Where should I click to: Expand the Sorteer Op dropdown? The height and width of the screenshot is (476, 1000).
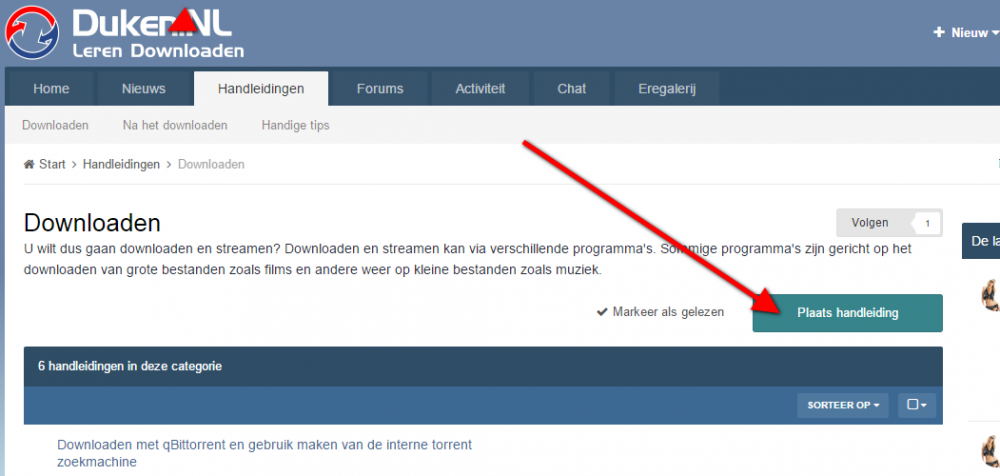click(x=842, y=405)
